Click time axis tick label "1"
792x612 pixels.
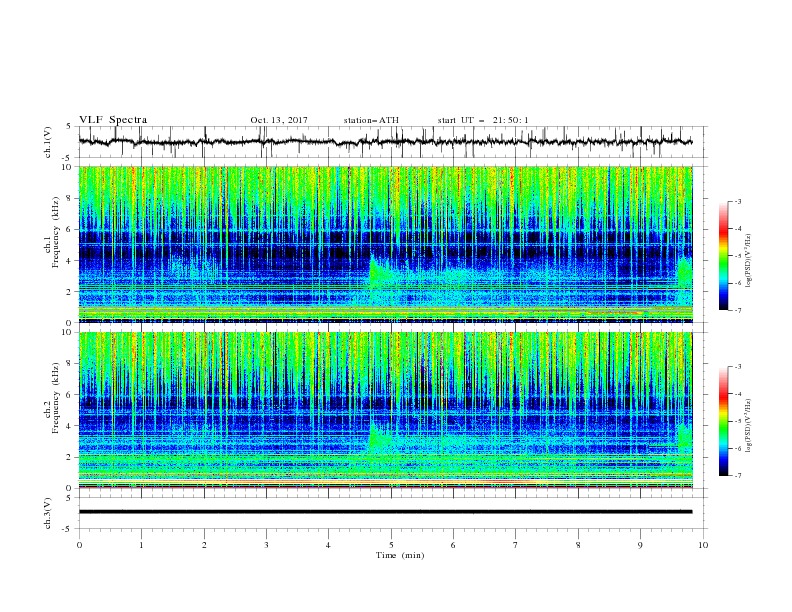(141, 545)
